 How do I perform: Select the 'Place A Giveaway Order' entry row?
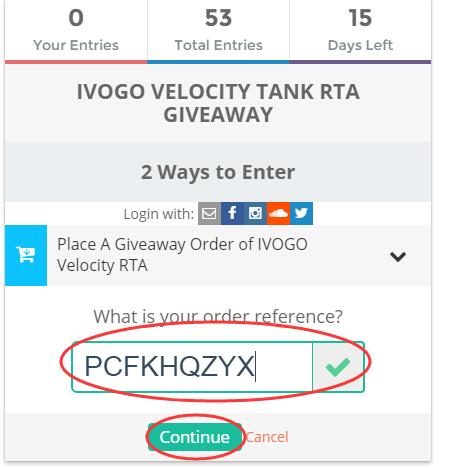pos(218,255)
